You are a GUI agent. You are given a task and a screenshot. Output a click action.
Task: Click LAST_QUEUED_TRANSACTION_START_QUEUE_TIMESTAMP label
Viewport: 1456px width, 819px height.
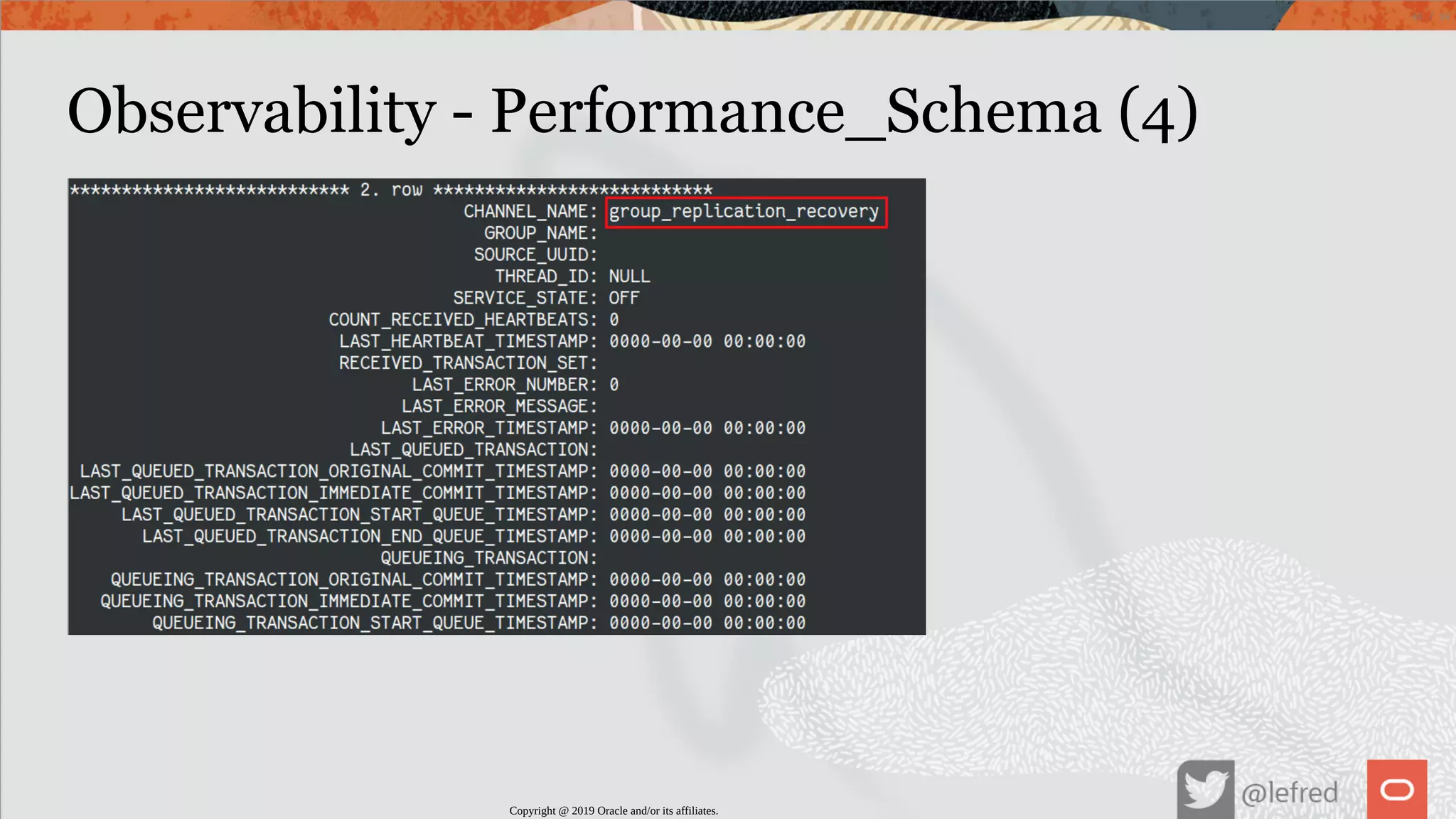(359, 515)
